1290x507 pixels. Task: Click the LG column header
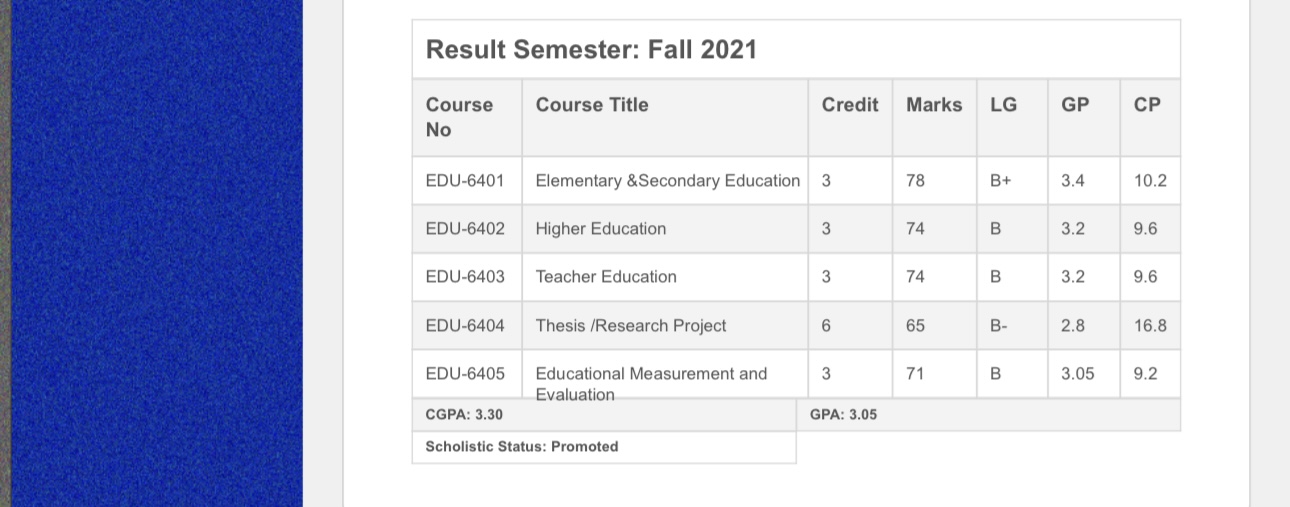(1004, 105)
